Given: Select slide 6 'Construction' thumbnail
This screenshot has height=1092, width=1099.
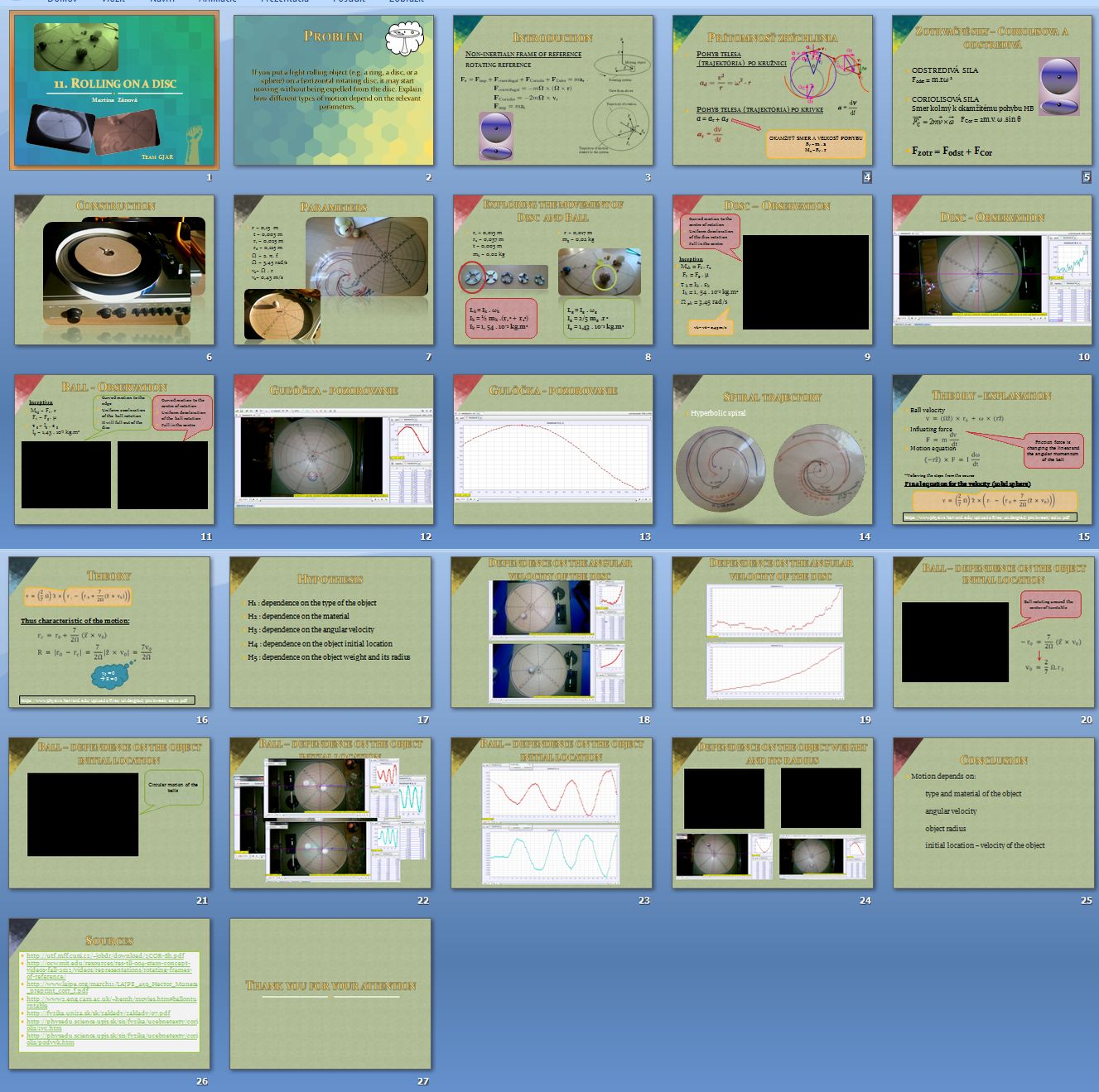Looking at the screenshot, I should click(x=114, y=270).
